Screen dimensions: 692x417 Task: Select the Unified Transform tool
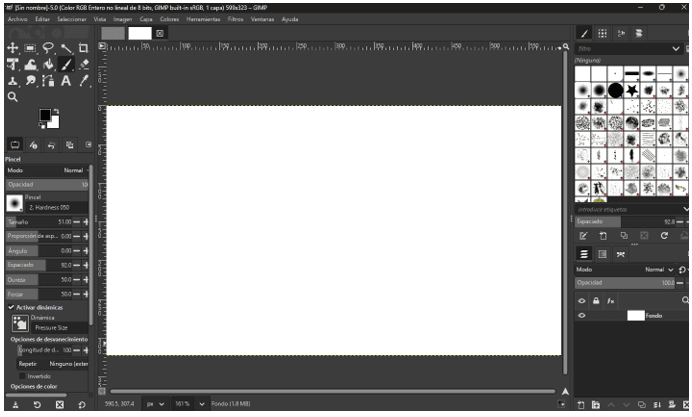pos(13,65)
